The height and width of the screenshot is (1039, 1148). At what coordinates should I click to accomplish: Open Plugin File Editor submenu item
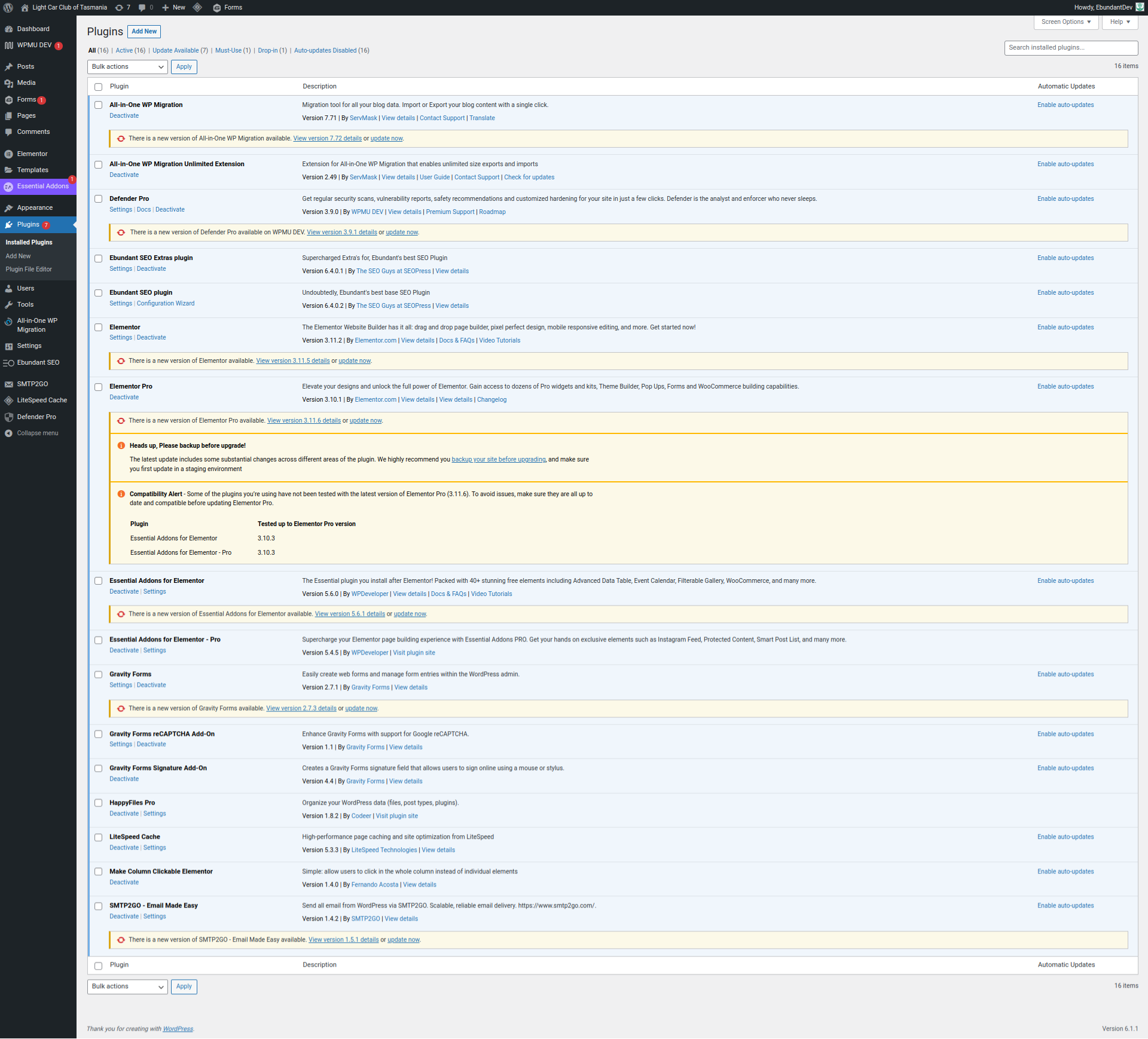coord(29,270)
